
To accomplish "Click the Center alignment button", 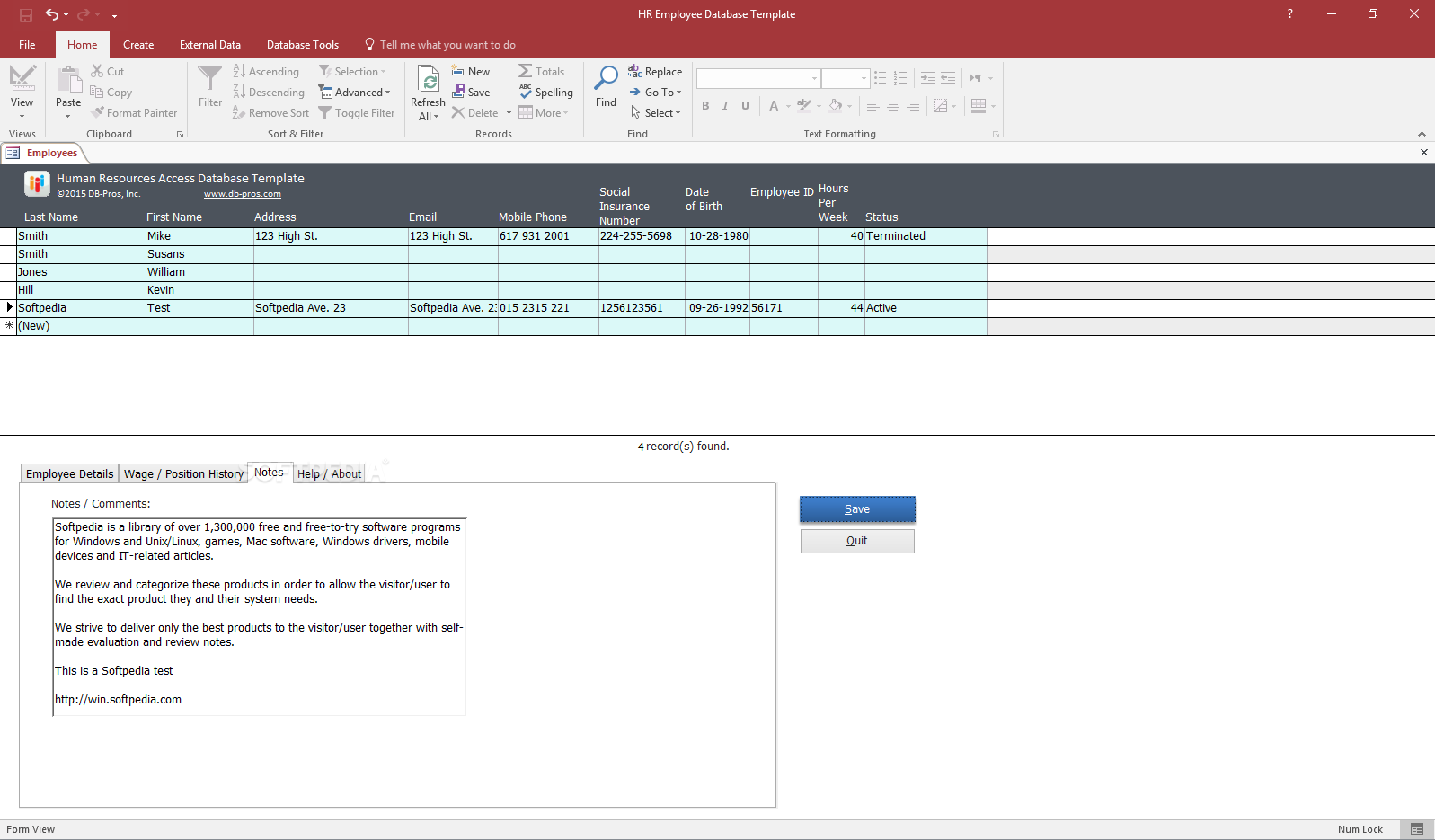I will point(893,106).
